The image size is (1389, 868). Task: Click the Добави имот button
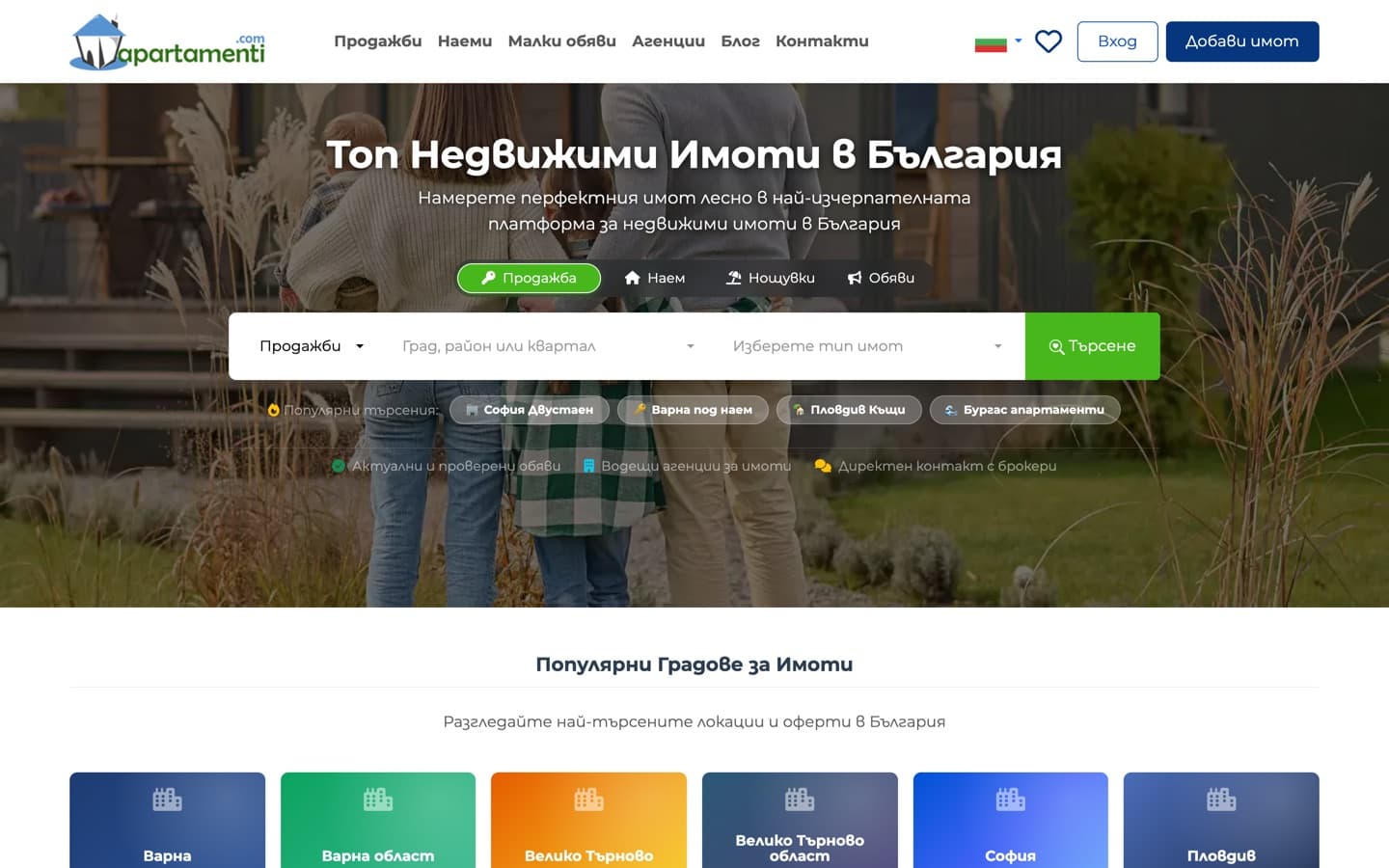pyautogui.click(x=1242, y=41)
